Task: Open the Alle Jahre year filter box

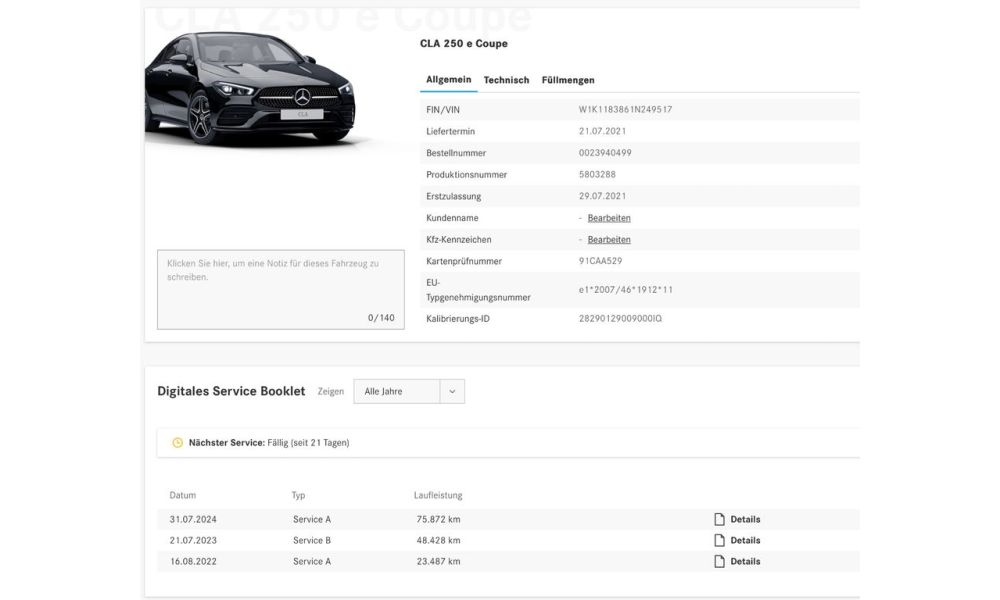Action: [x=409, y=391]
